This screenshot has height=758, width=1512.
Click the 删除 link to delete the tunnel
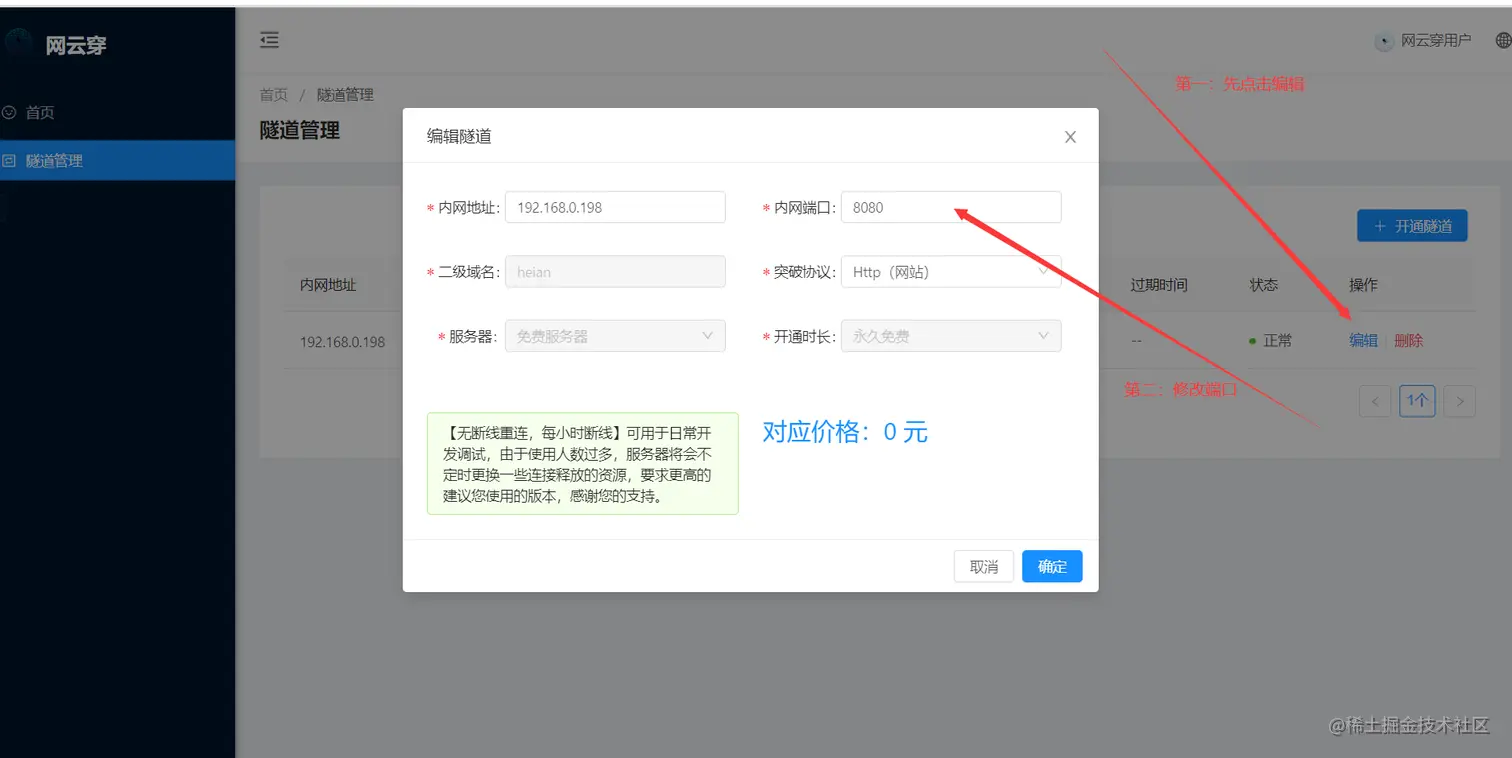[x=1408, y=340]
